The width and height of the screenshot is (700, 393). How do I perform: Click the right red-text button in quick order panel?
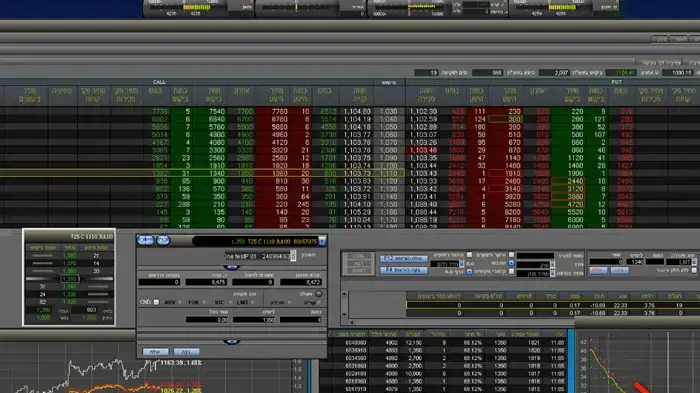619,270
